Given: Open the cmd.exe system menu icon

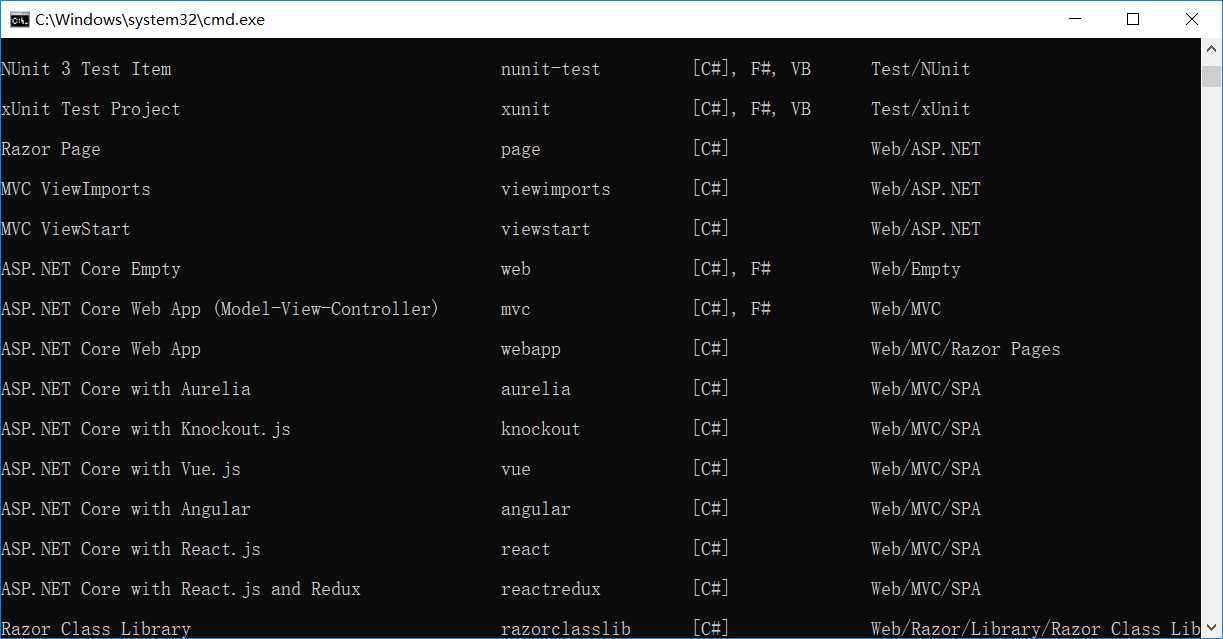Looking at the screenshot, I should click(19, 19).
